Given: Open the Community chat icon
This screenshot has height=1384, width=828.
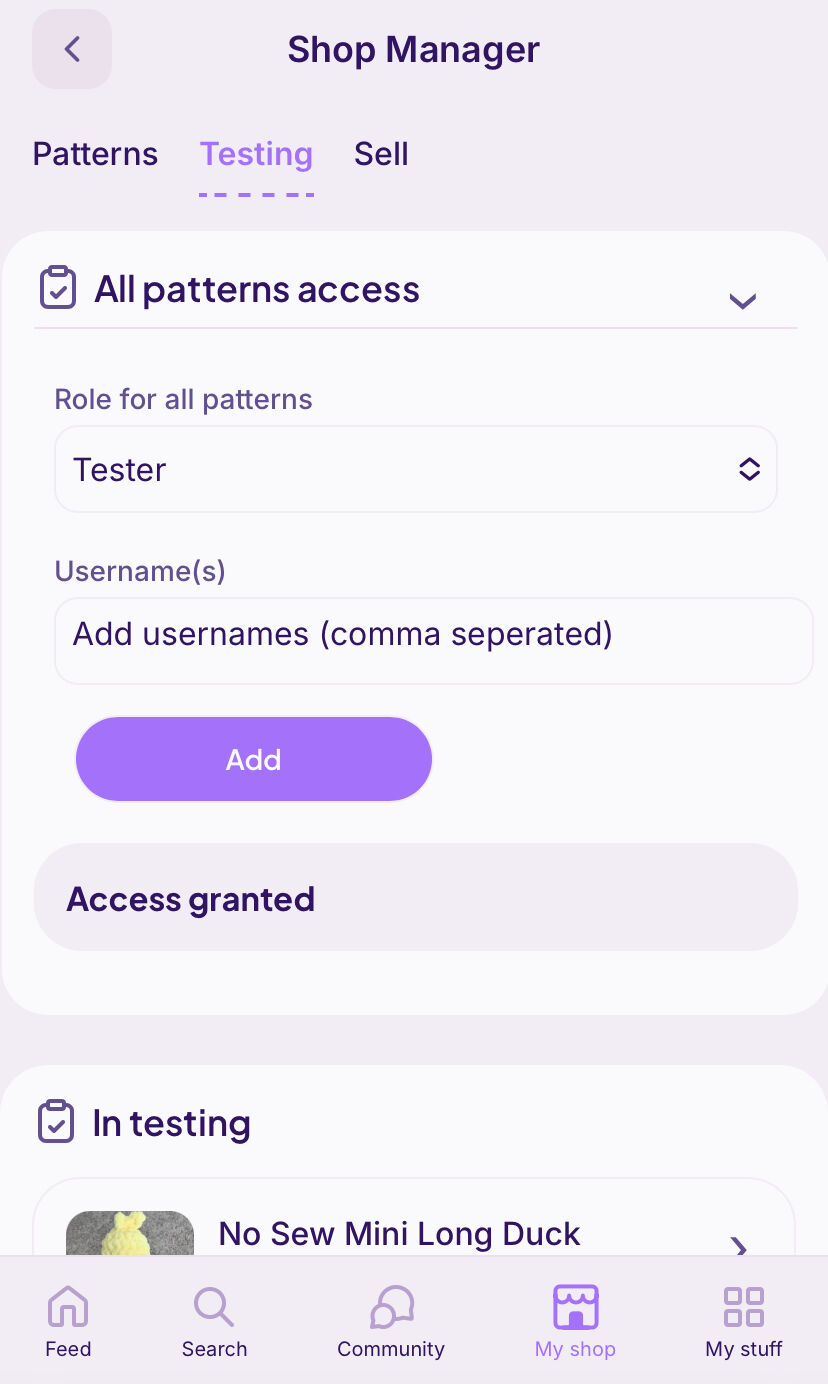Looking at the screenshot, I should pos(391,1306).
